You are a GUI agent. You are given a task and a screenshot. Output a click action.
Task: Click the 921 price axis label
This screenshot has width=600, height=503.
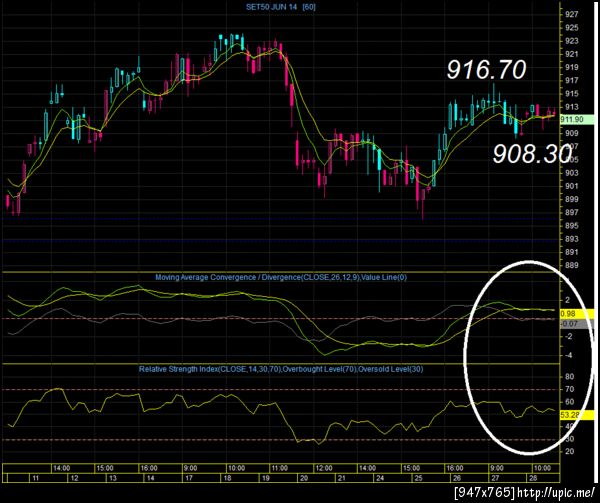(x=572, y=54)
